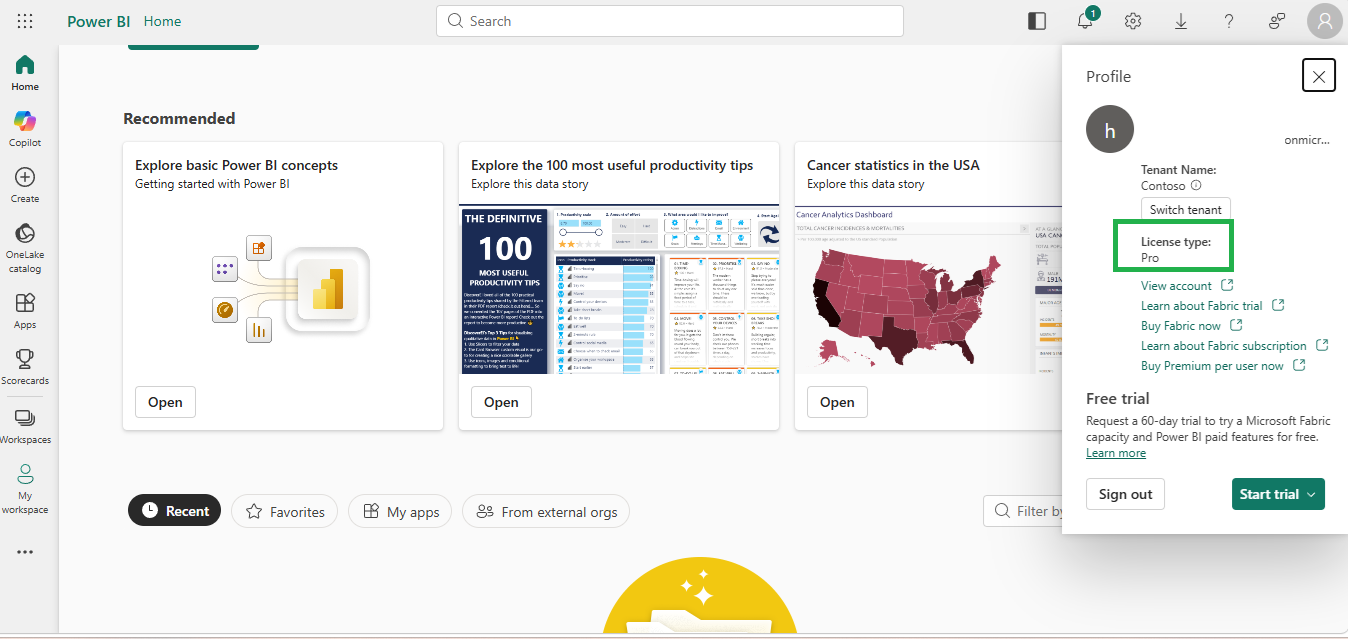Click the Filter by keyword field
The width and height of the screenshot is (1348, 639).
(1023, 511)
